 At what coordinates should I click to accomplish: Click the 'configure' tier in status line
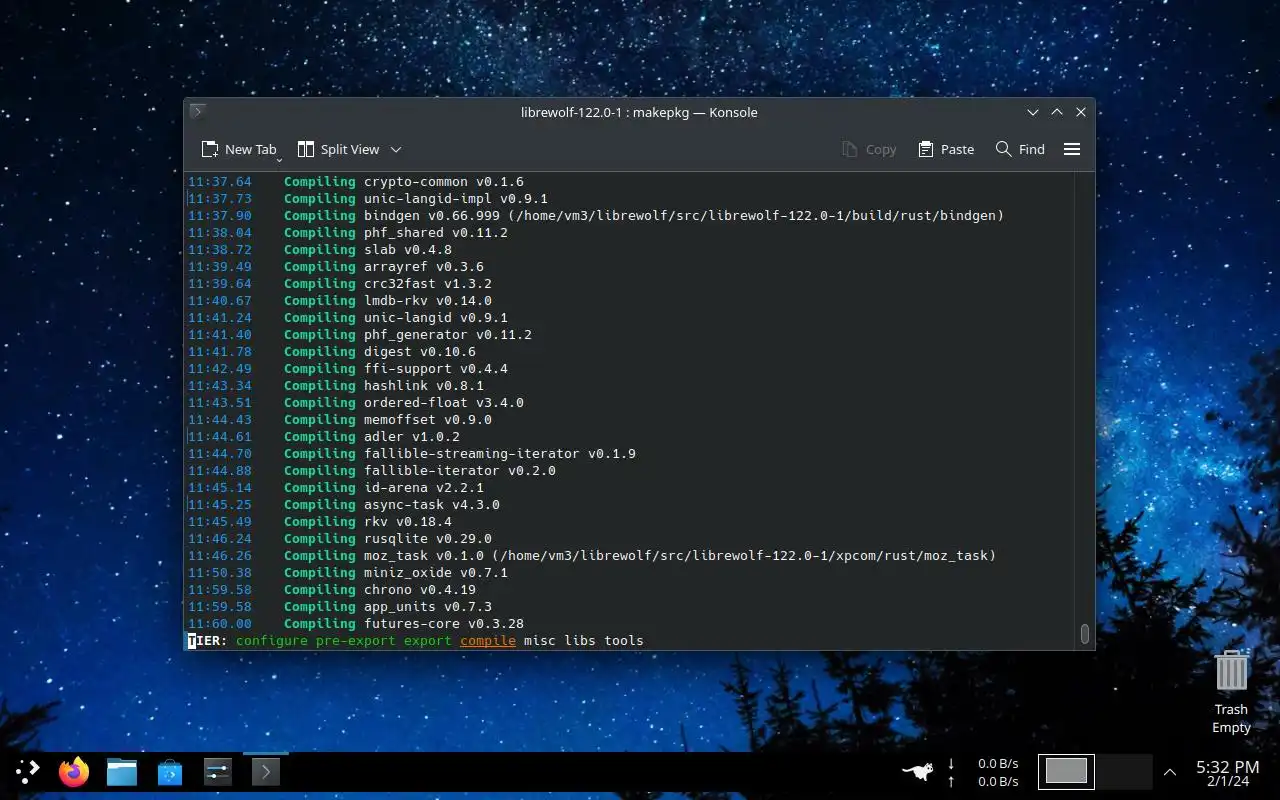click(x=272, y=640)
